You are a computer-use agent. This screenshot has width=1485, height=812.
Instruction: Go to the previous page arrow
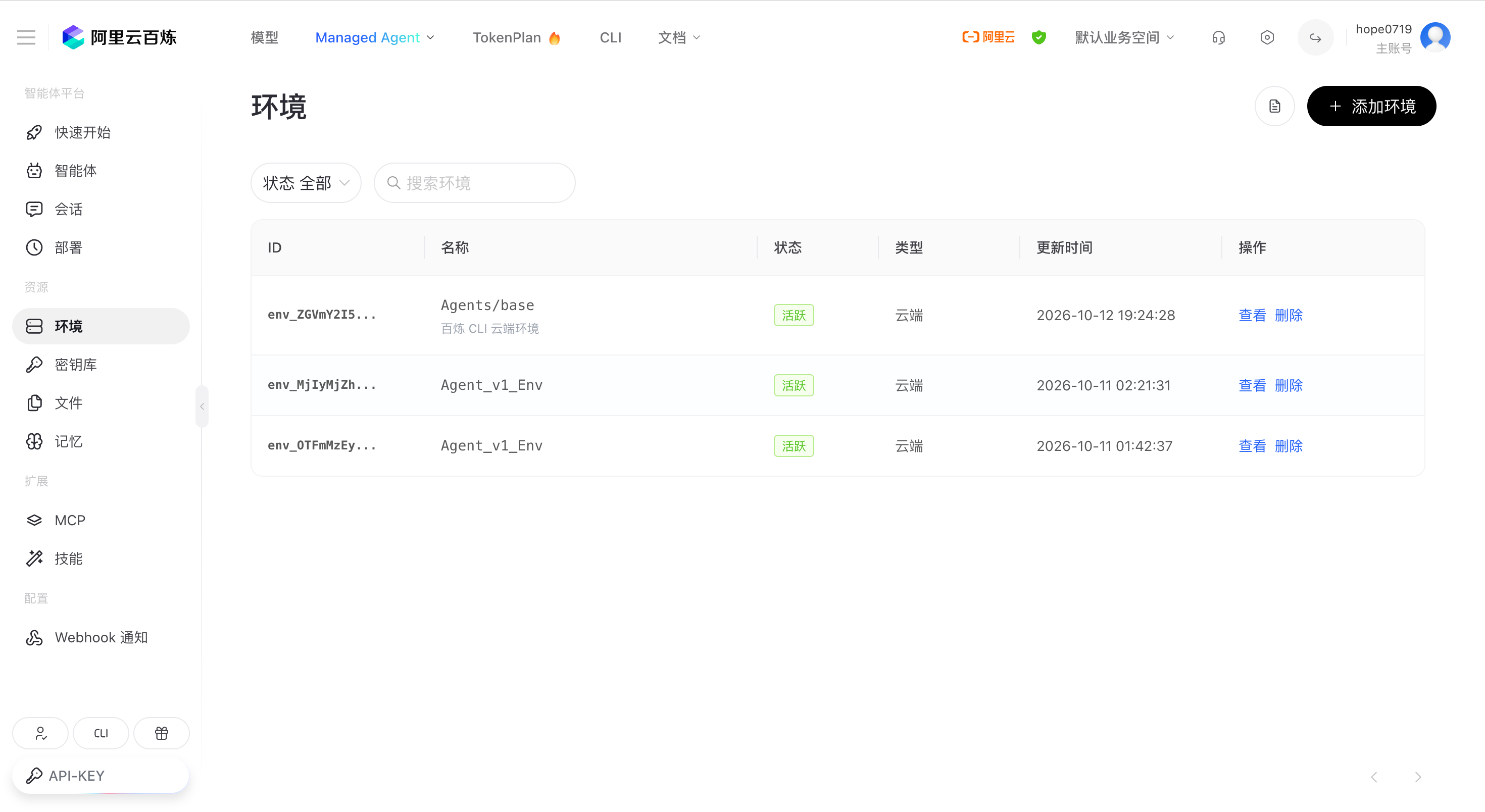pos(1374,777)
